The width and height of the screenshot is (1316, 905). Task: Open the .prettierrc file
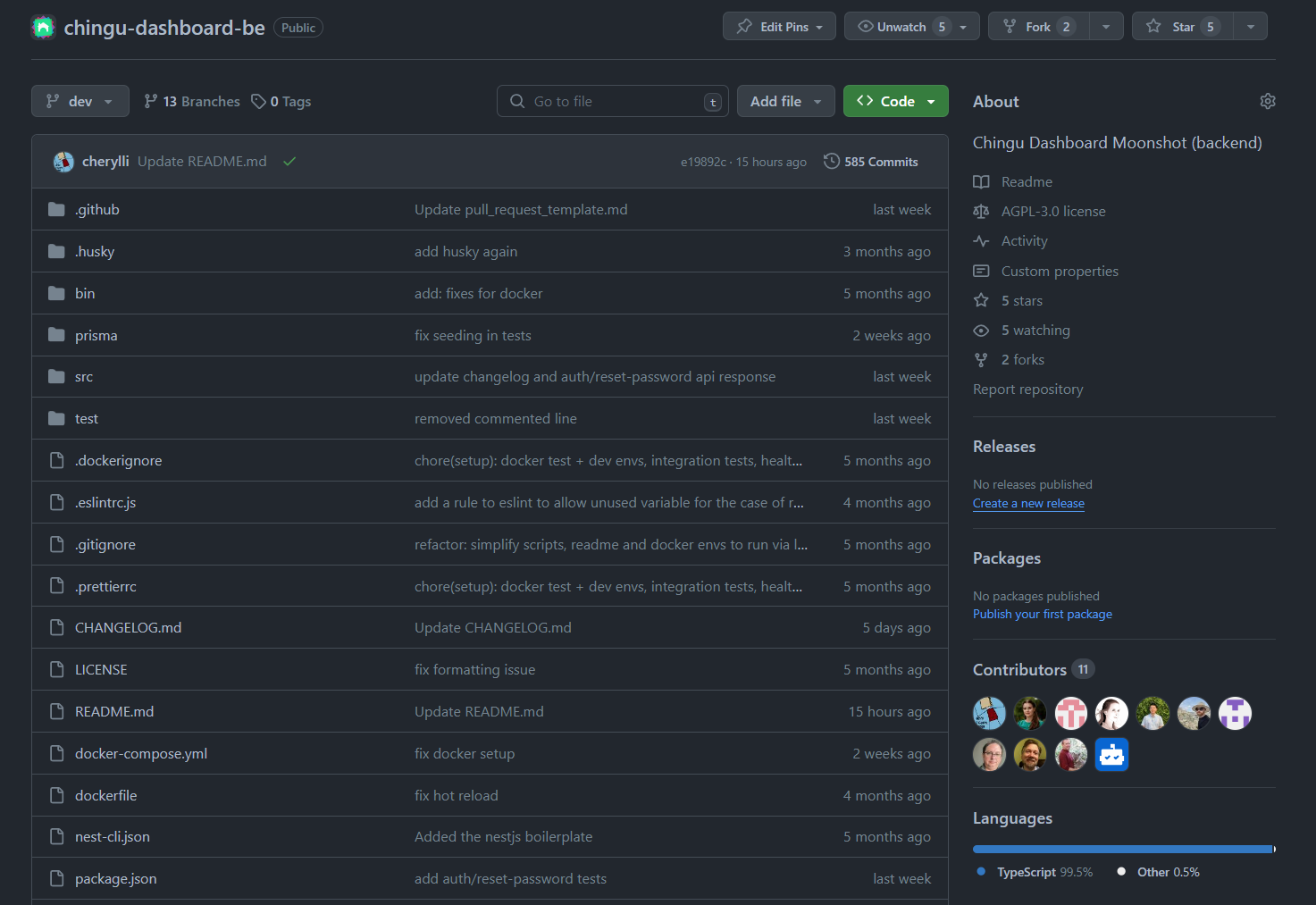pyautogui.click(x=105, y=586)
